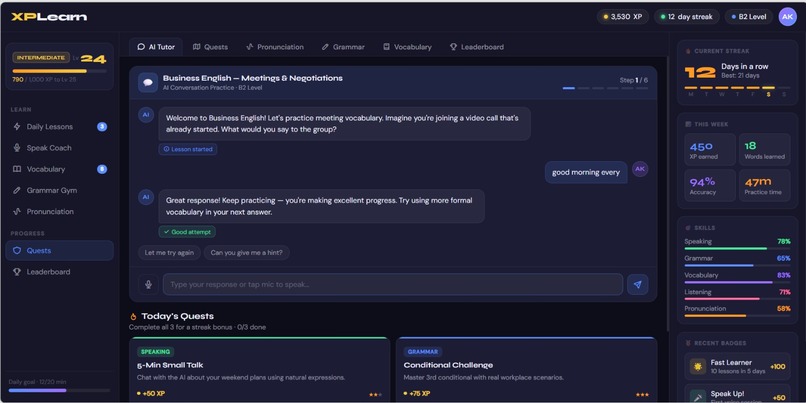Click the Vocabulary notification badge
The image size is (806, 403).
[102, 169]
